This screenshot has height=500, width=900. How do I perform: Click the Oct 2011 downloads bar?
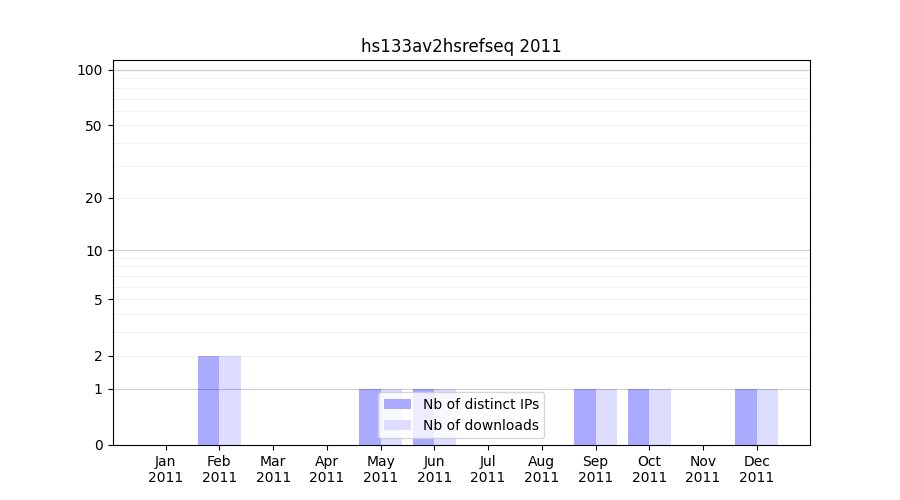click(x=660, y=417)
